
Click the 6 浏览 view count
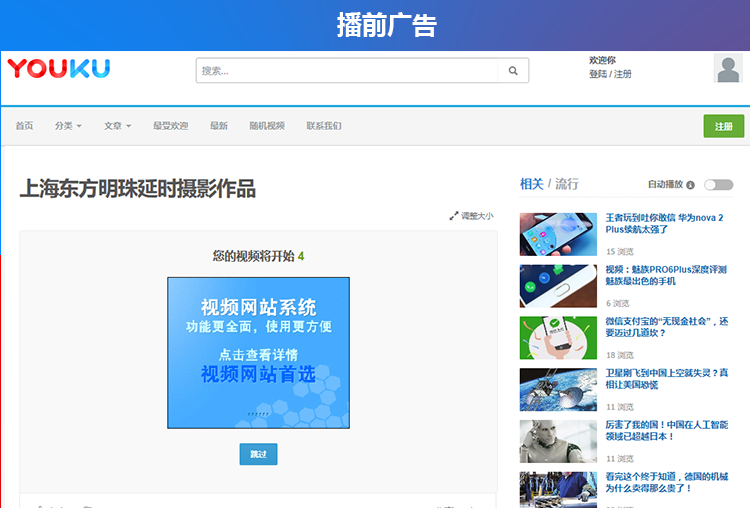pos(618,303)
